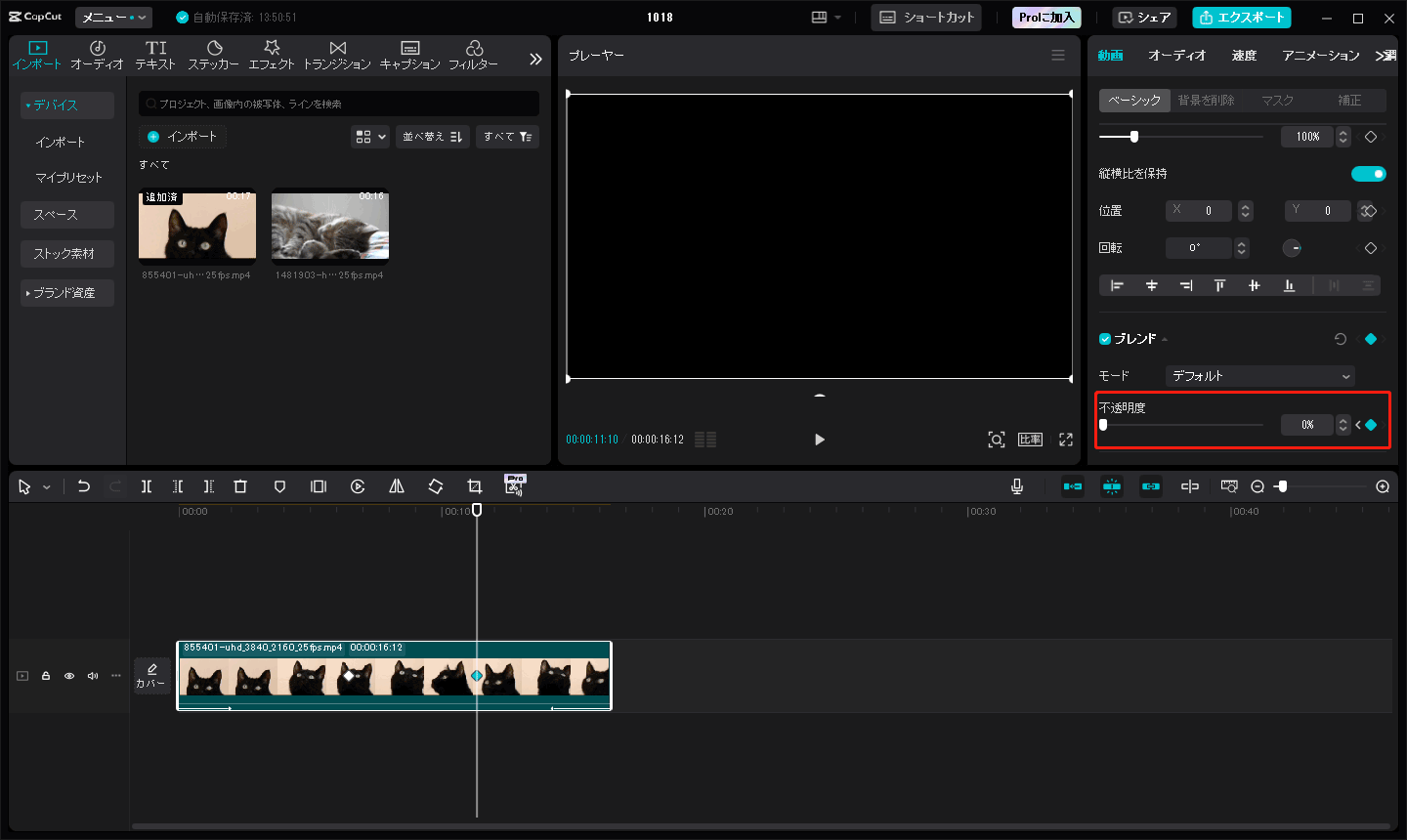Open the エフェクト tab
This screenshot has width=1407, height=840.
271,55
